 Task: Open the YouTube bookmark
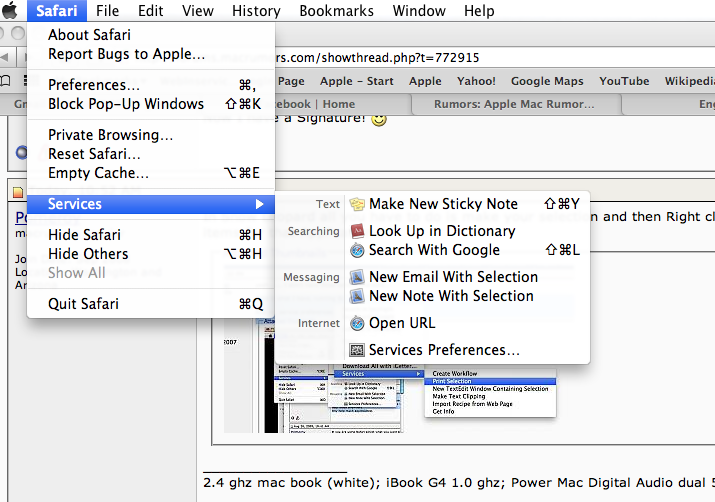click(x=624, y=81)
